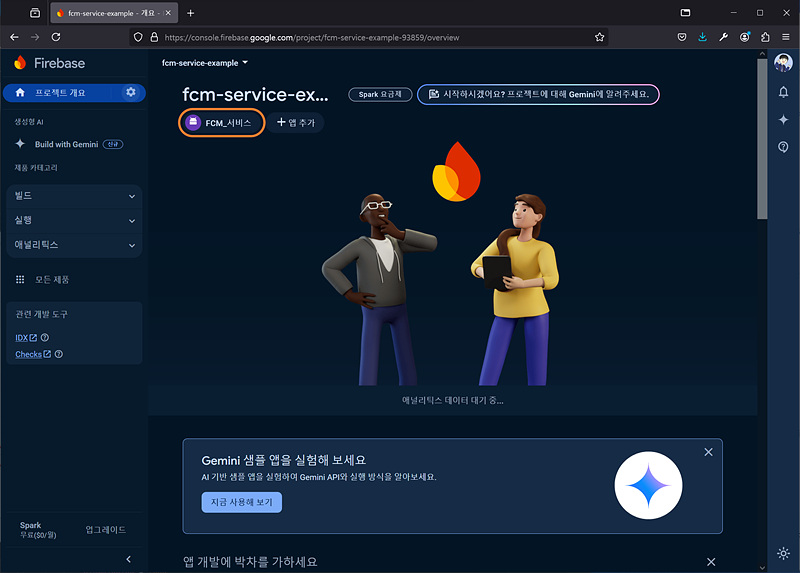The height and width of the screenshot is (573, 800).
Task: Click the browser address bar URL
Action: coord(312,37)
